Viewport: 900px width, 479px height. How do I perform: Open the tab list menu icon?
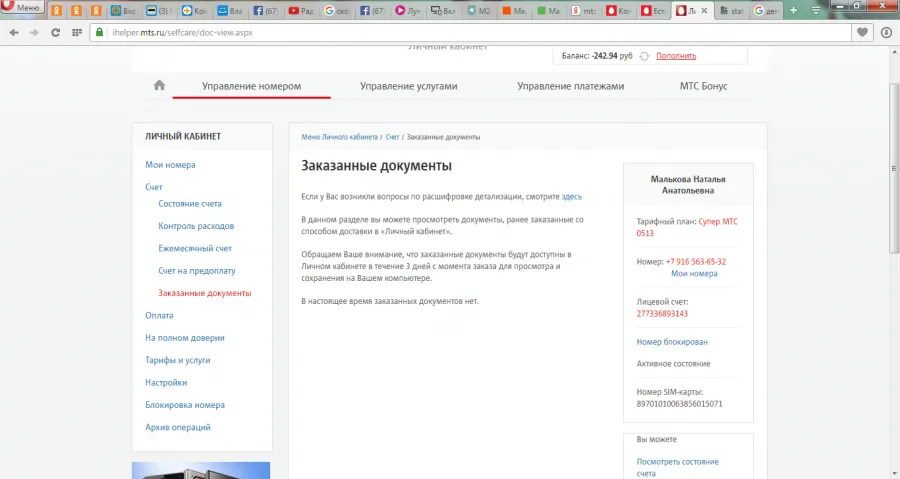pyautogui.click(x=816, y=10)
